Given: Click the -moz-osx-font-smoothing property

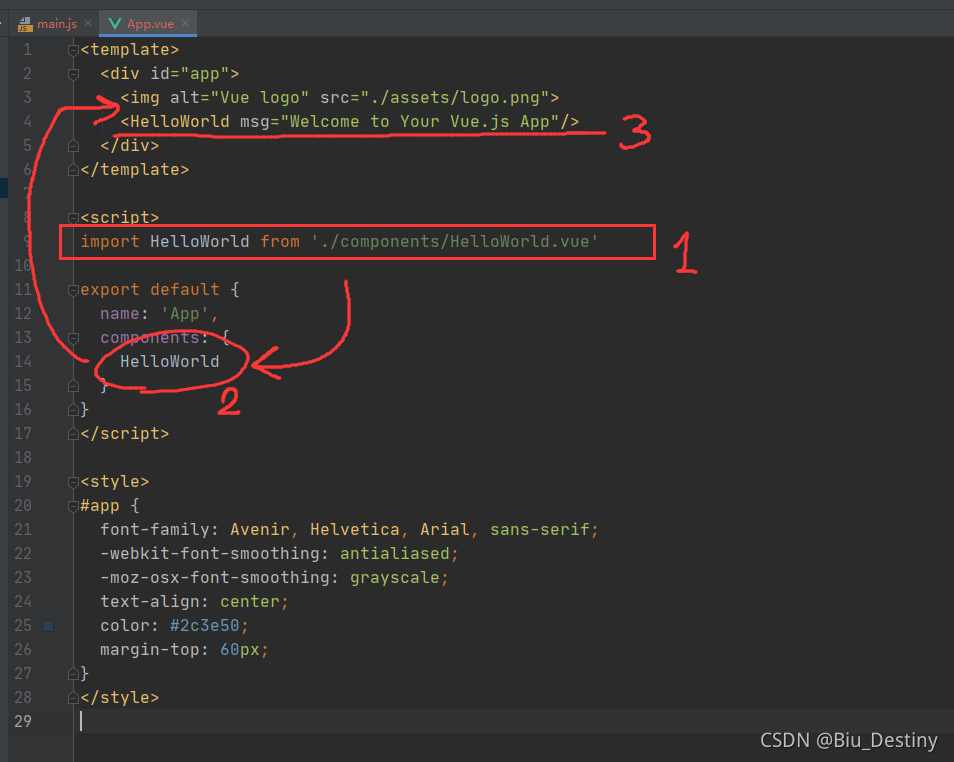Looking at the screenshot, I should (215, 578).
